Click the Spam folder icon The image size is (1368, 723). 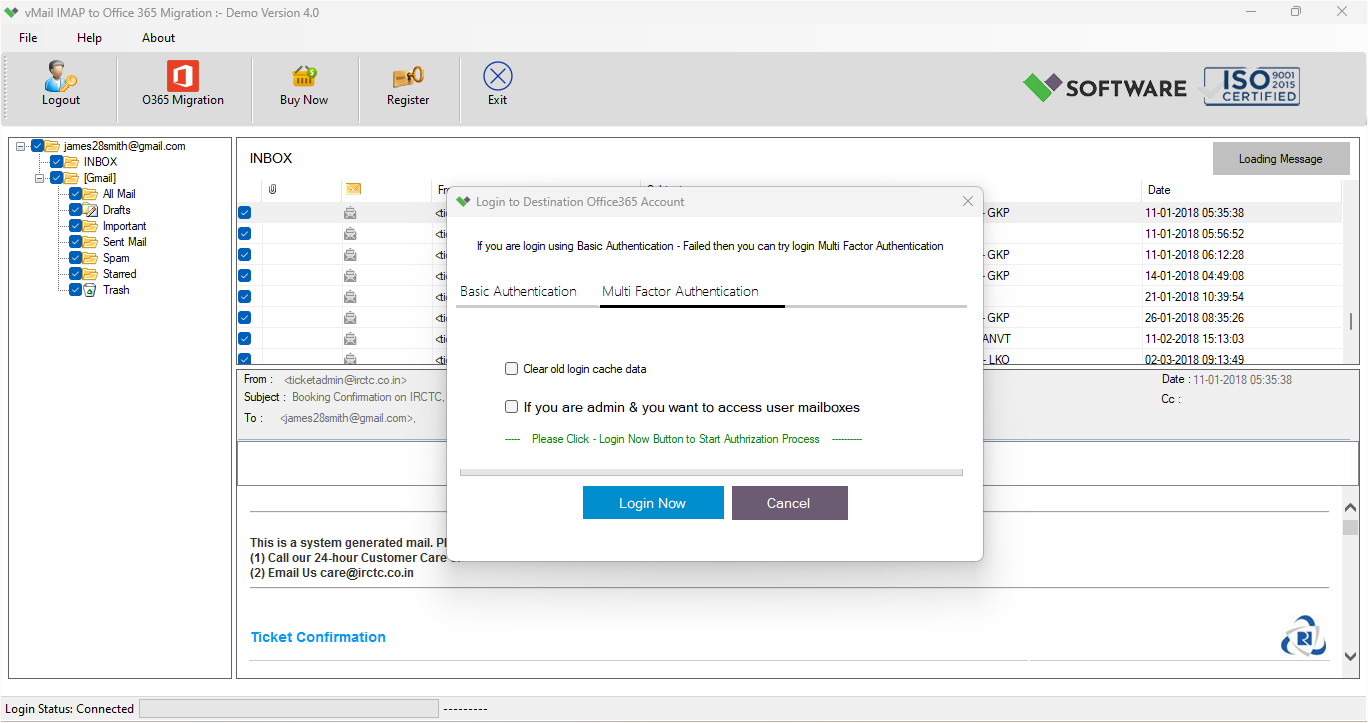pos(91,258)
